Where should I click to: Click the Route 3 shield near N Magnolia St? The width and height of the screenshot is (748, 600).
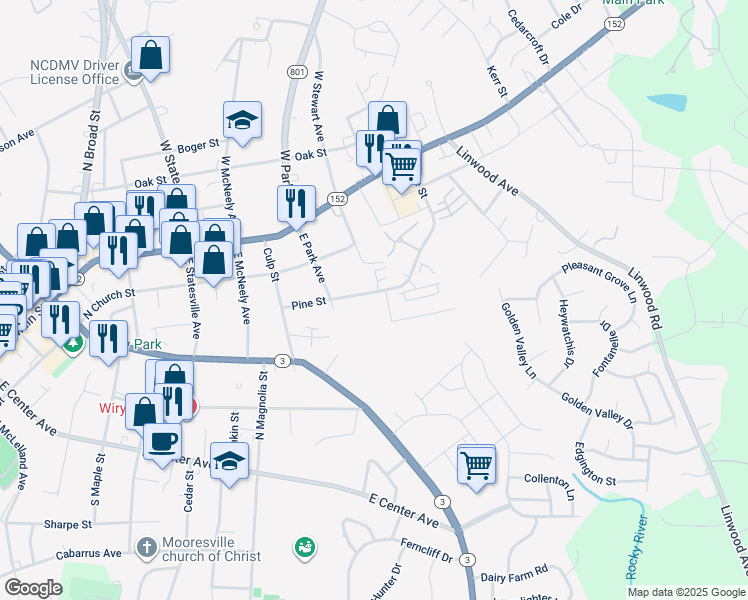click(283, 361)
